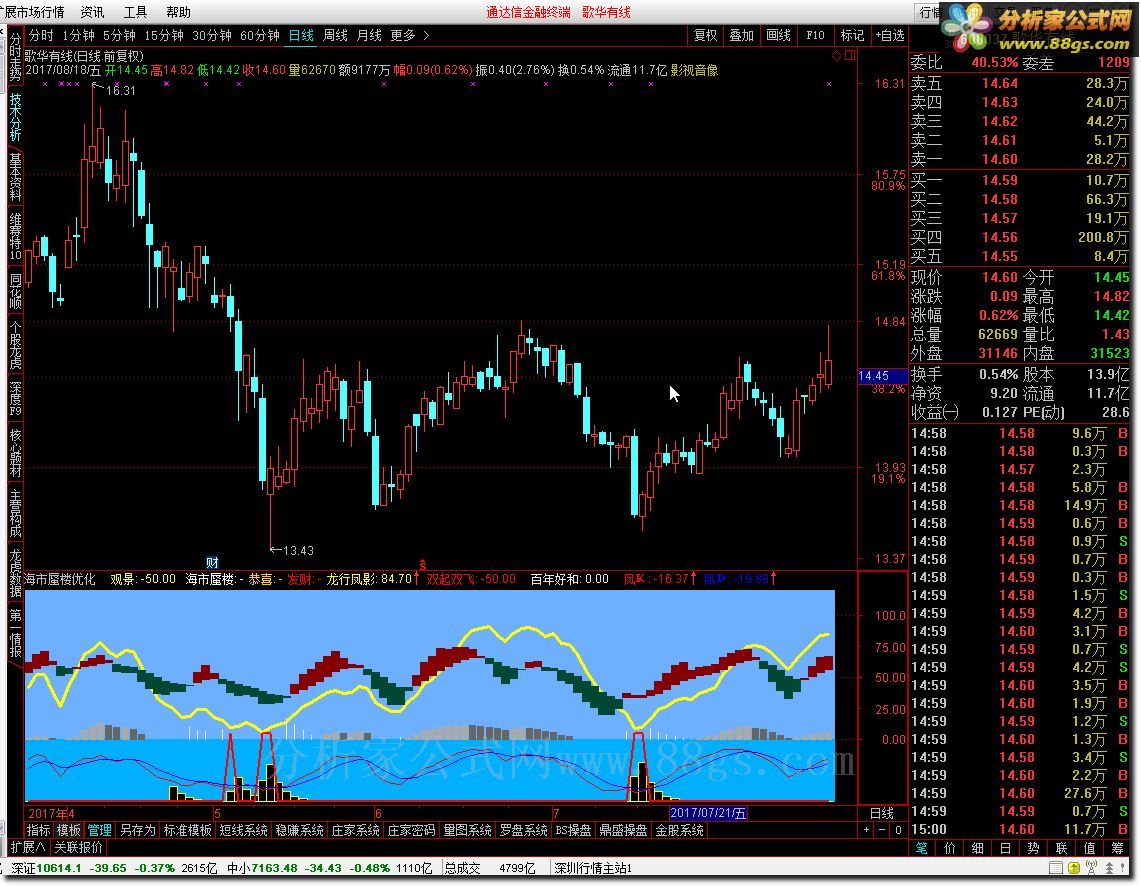Switch to the 30分钟 timeframe tab

click(x=212, y=35)
